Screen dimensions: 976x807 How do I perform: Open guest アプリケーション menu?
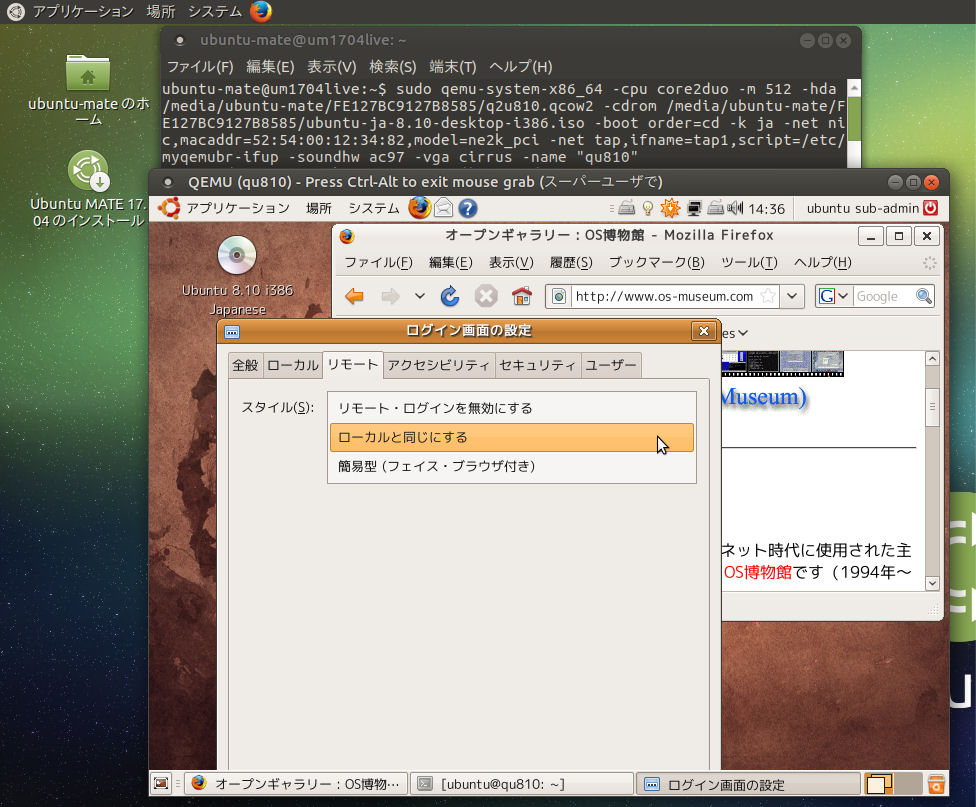click(x=238, y=208)
